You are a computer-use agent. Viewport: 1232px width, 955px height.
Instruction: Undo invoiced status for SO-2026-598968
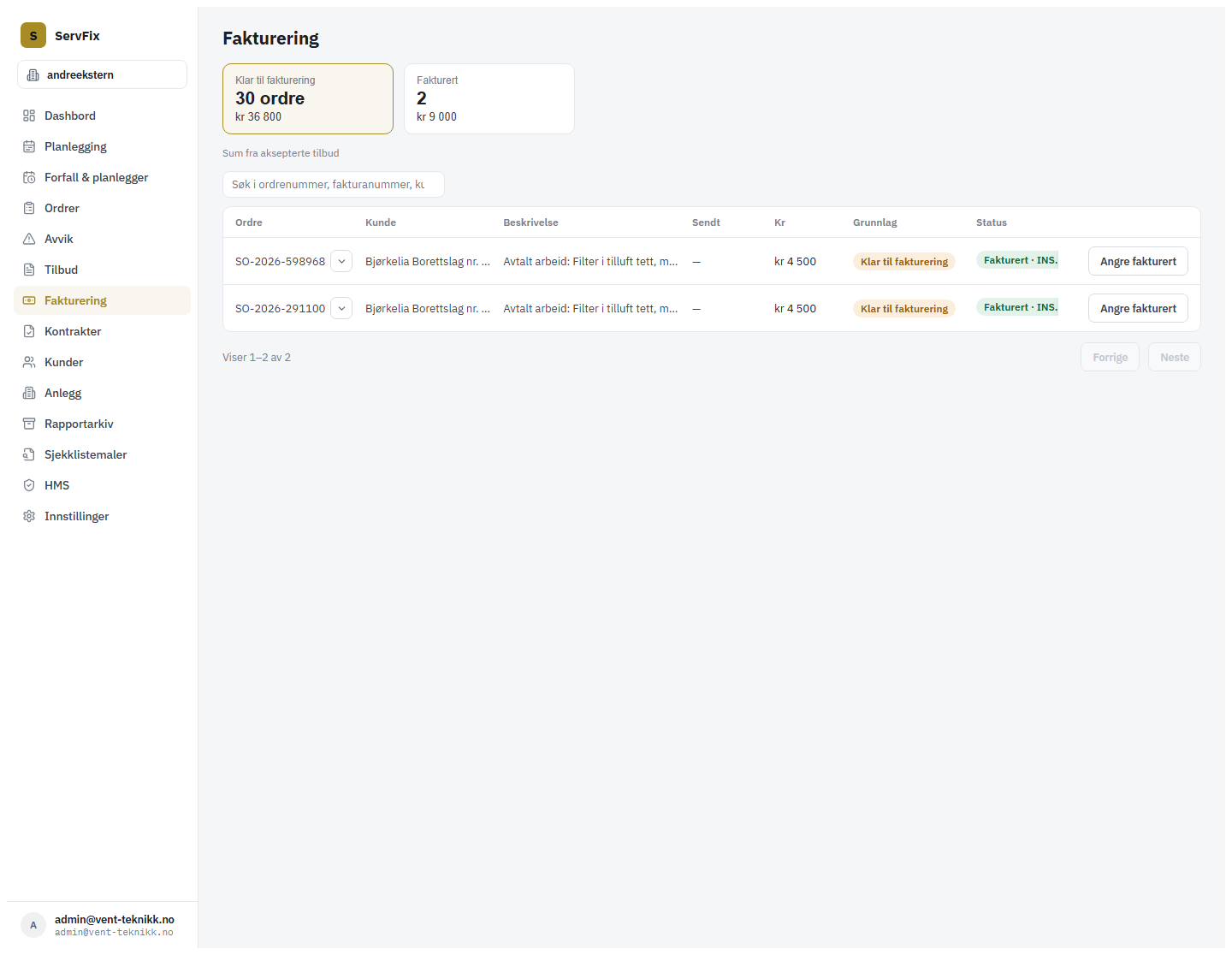point(1138,261)
